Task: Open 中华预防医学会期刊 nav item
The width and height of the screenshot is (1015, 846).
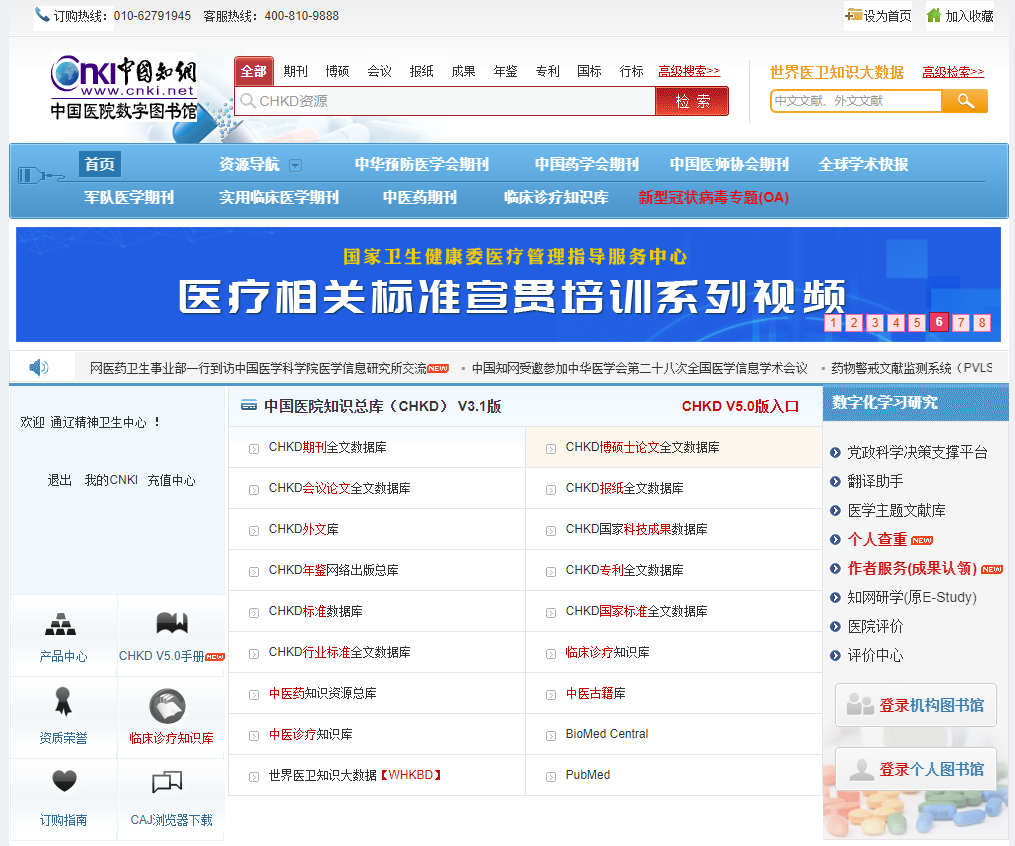Action: [421, 164]
